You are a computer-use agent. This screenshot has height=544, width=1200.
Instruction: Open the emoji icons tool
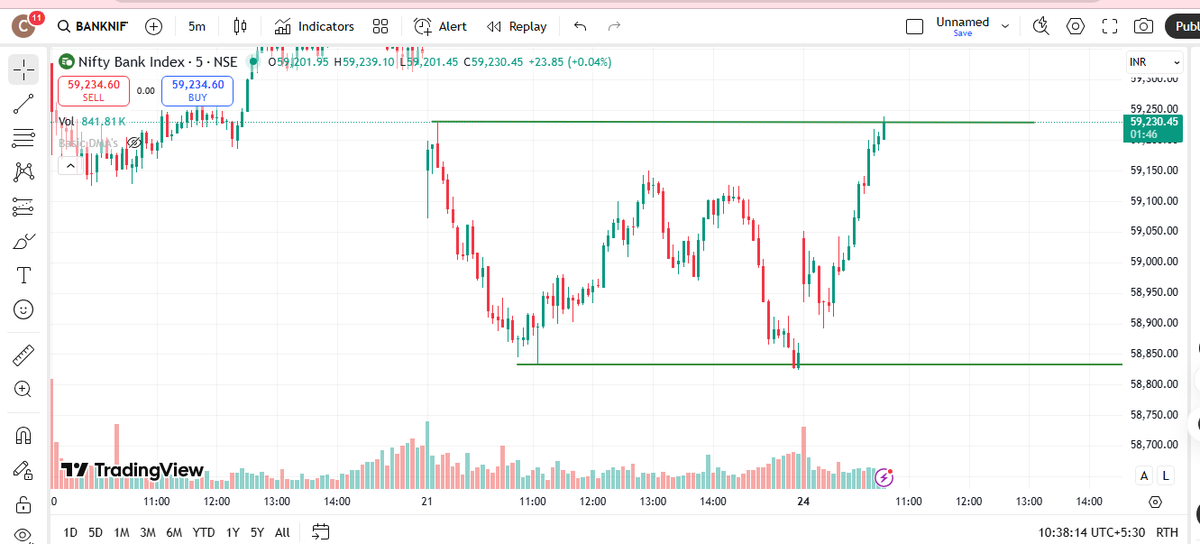pos(24,310)
